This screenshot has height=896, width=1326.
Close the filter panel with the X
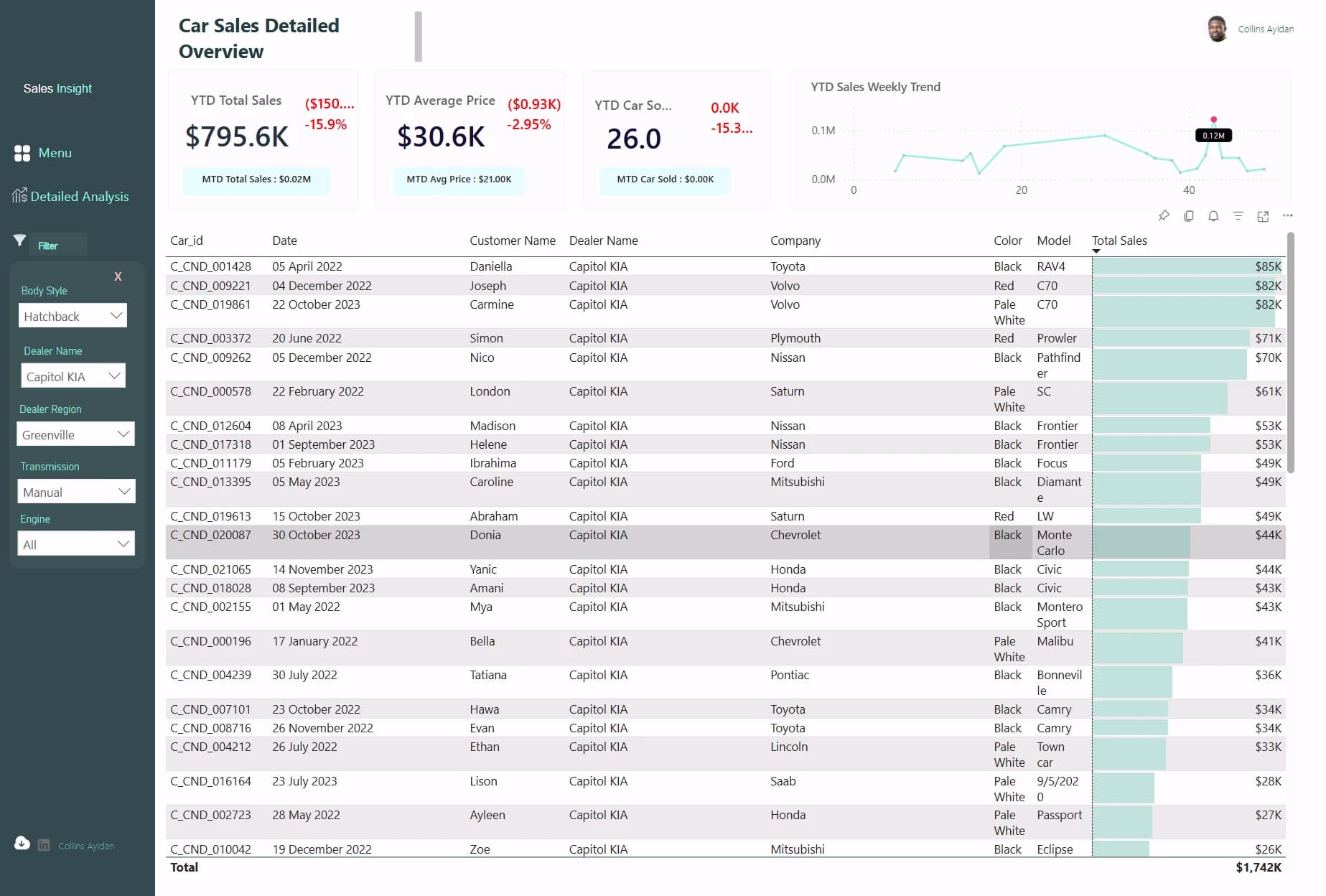click(118, 276)
